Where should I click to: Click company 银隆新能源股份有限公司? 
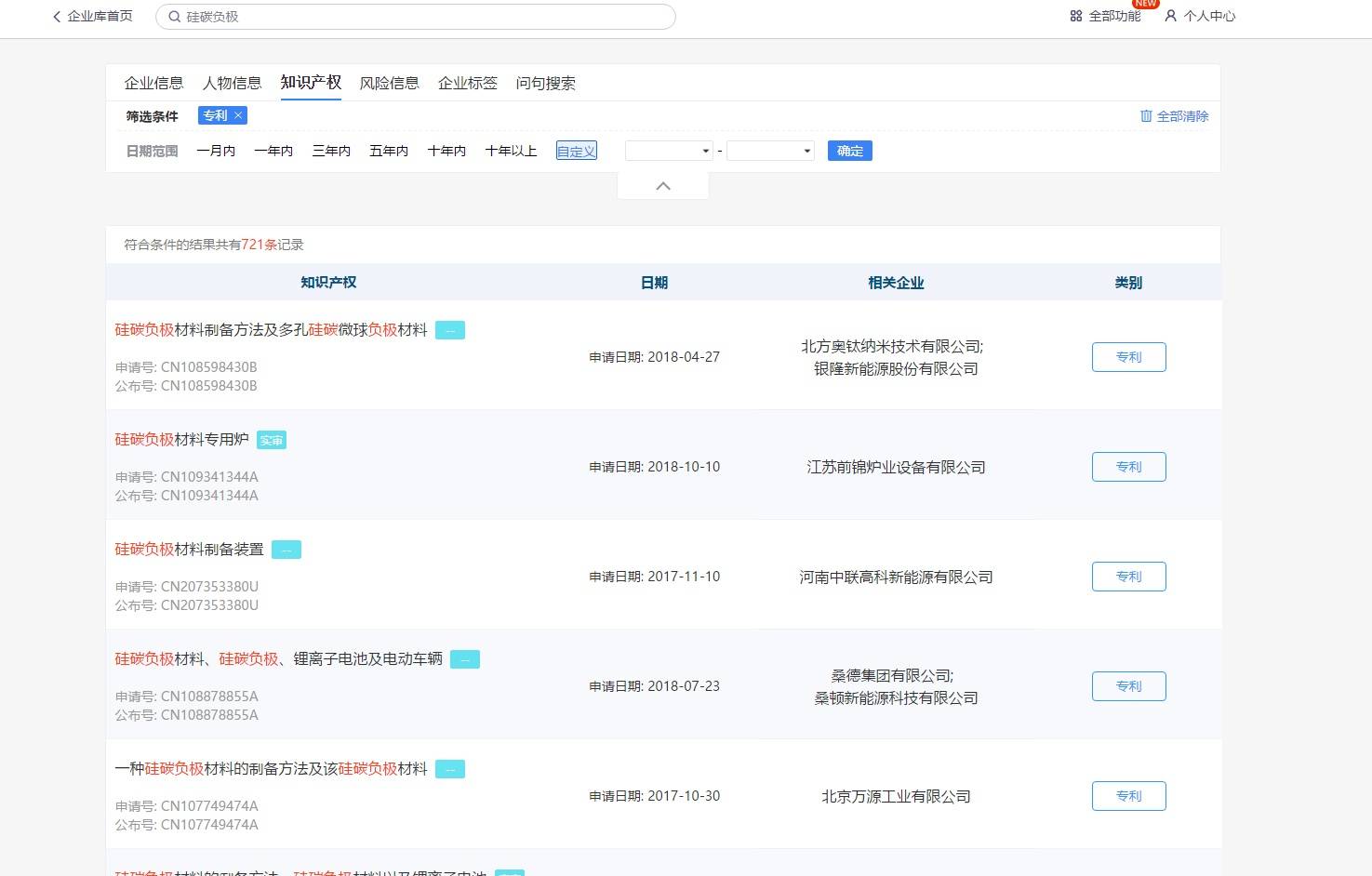point(896,368)
